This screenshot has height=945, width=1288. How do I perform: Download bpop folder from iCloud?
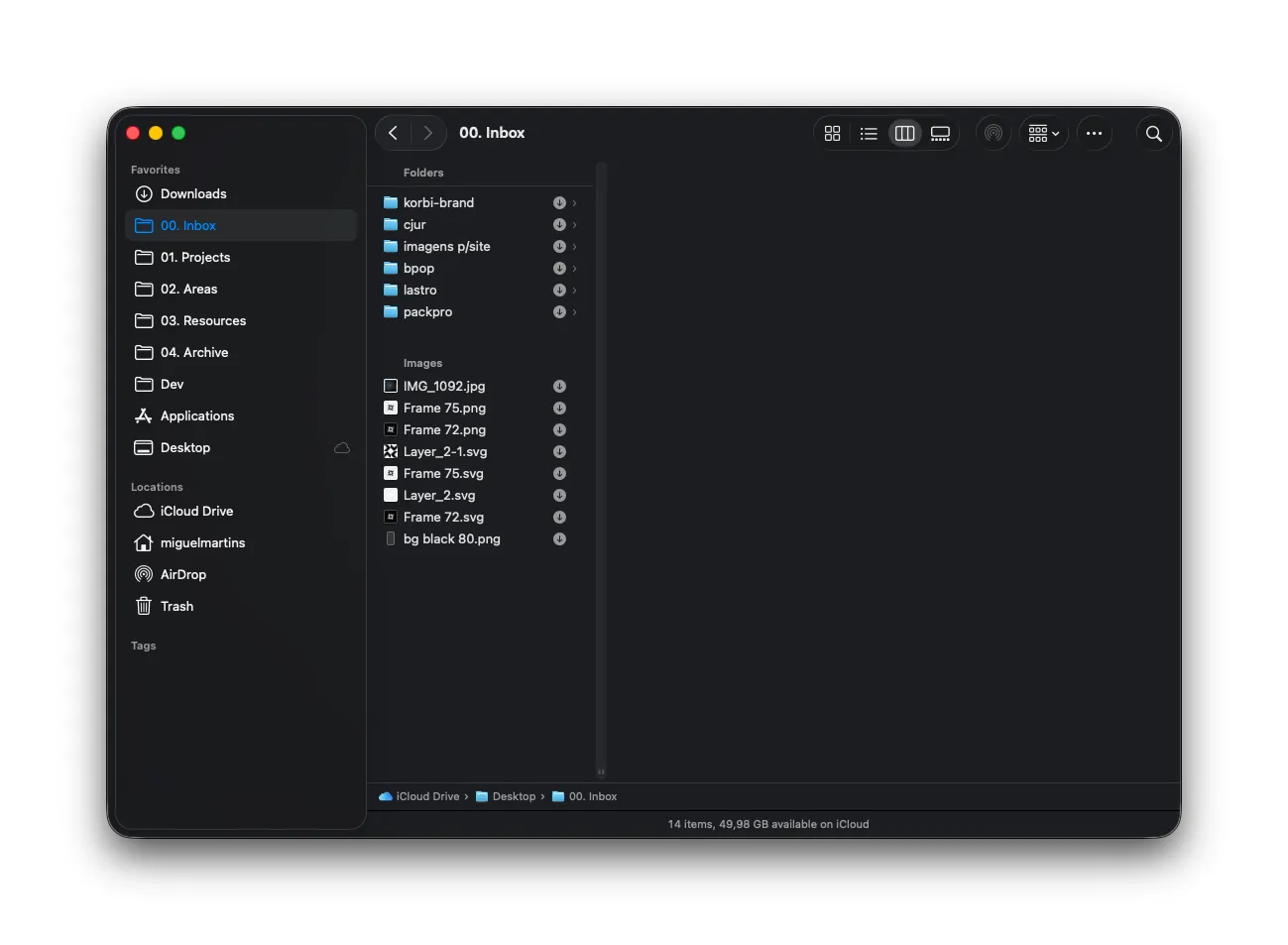(559, 268)
